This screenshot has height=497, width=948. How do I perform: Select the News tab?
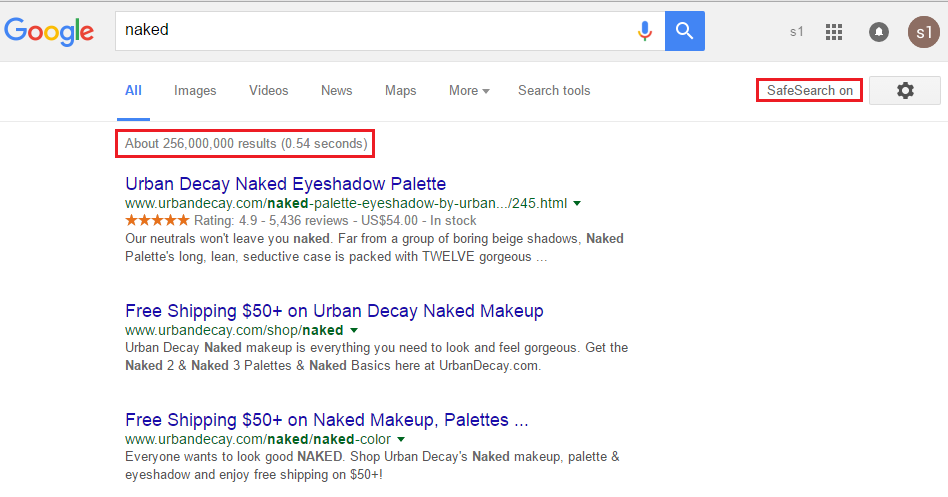336,91
